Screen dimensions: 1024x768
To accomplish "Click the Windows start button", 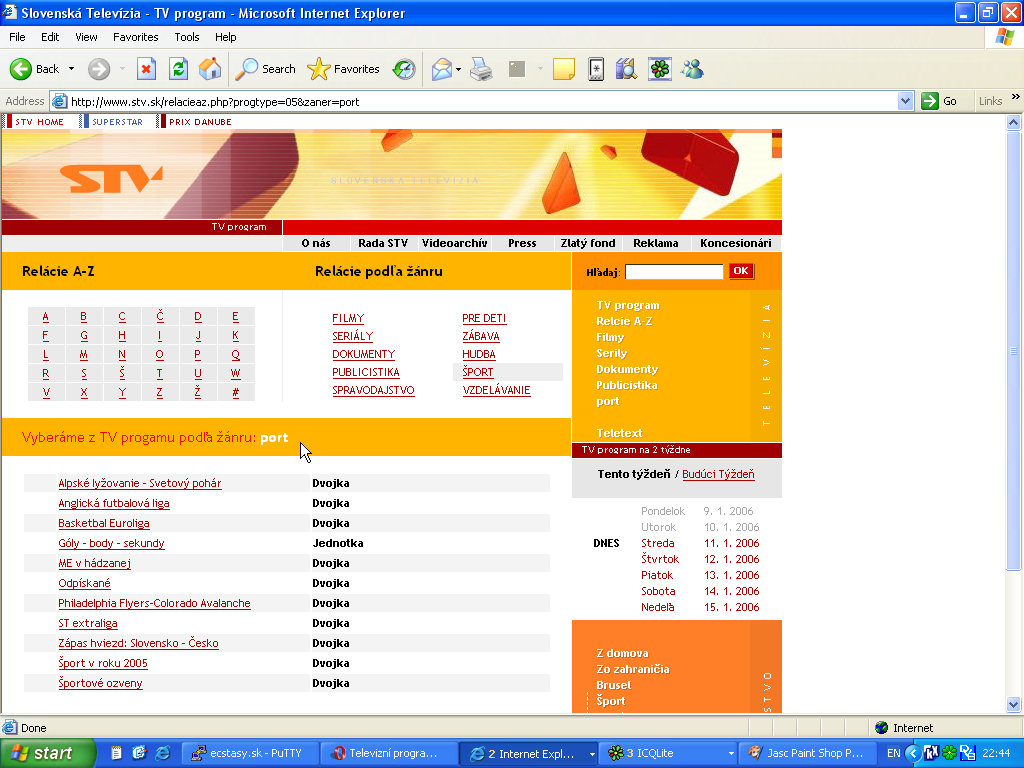I will pyautogui.click(x=47, y=753).
